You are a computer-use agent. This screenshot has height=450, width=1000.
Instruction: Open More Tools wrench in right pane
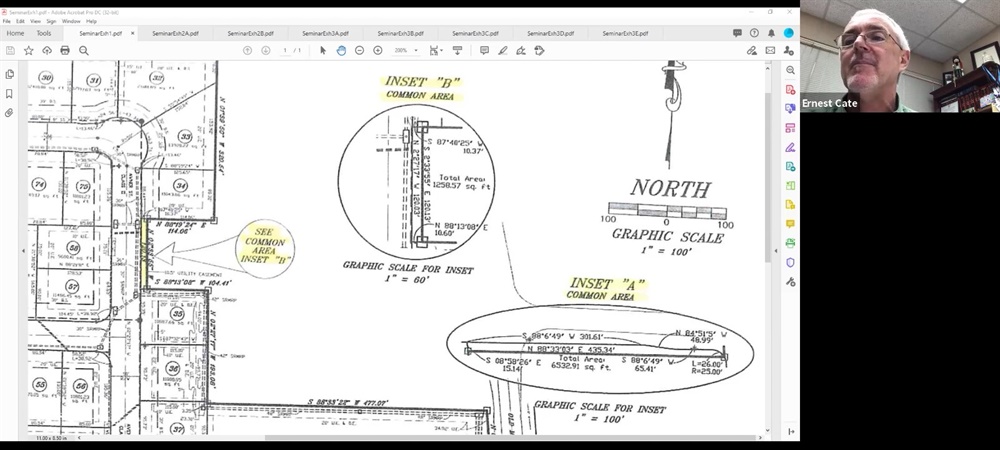click(x=790, y=281)
